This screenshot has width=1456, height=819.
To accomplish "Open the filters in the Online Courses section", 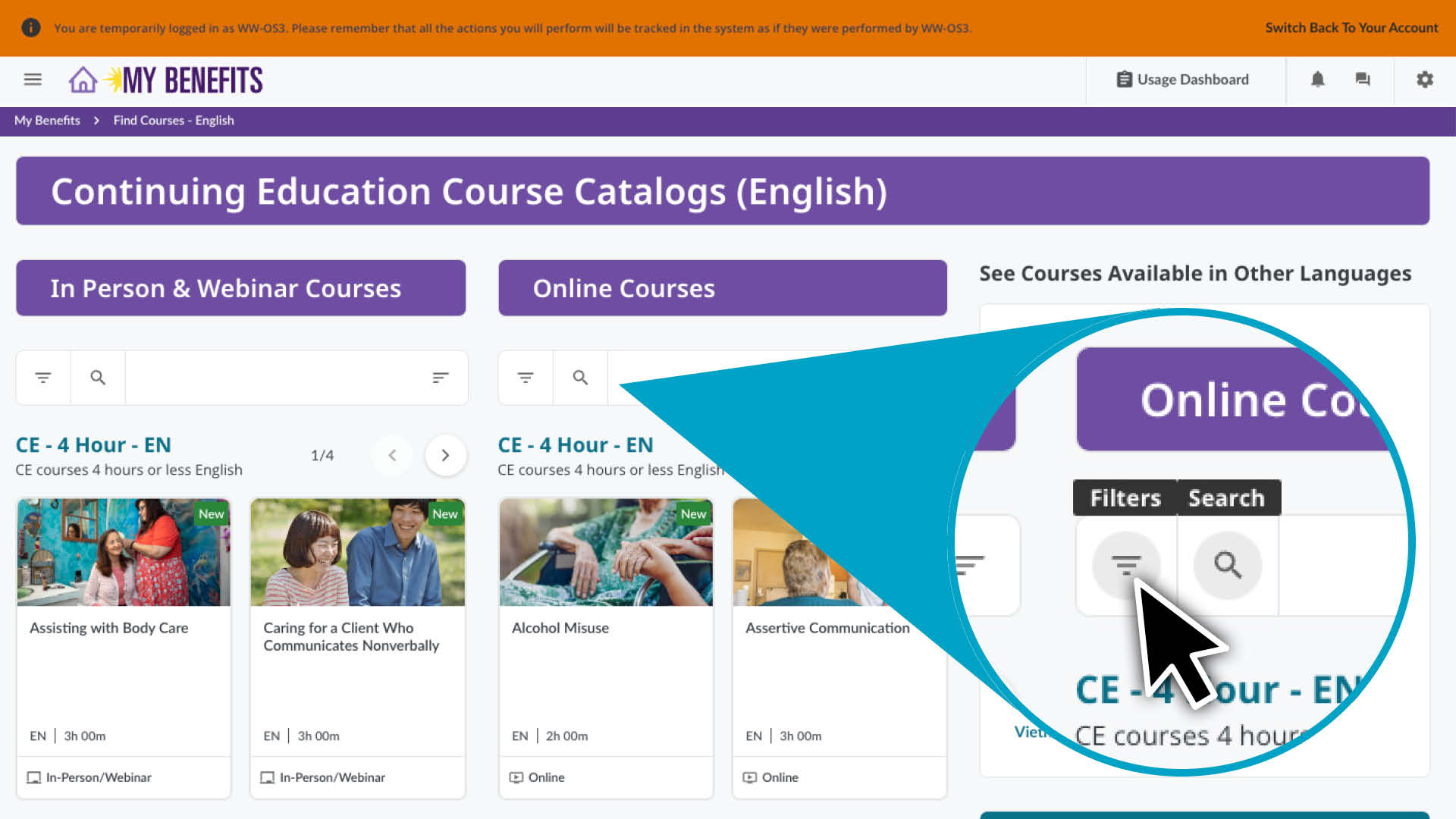I will pos(526,377).
